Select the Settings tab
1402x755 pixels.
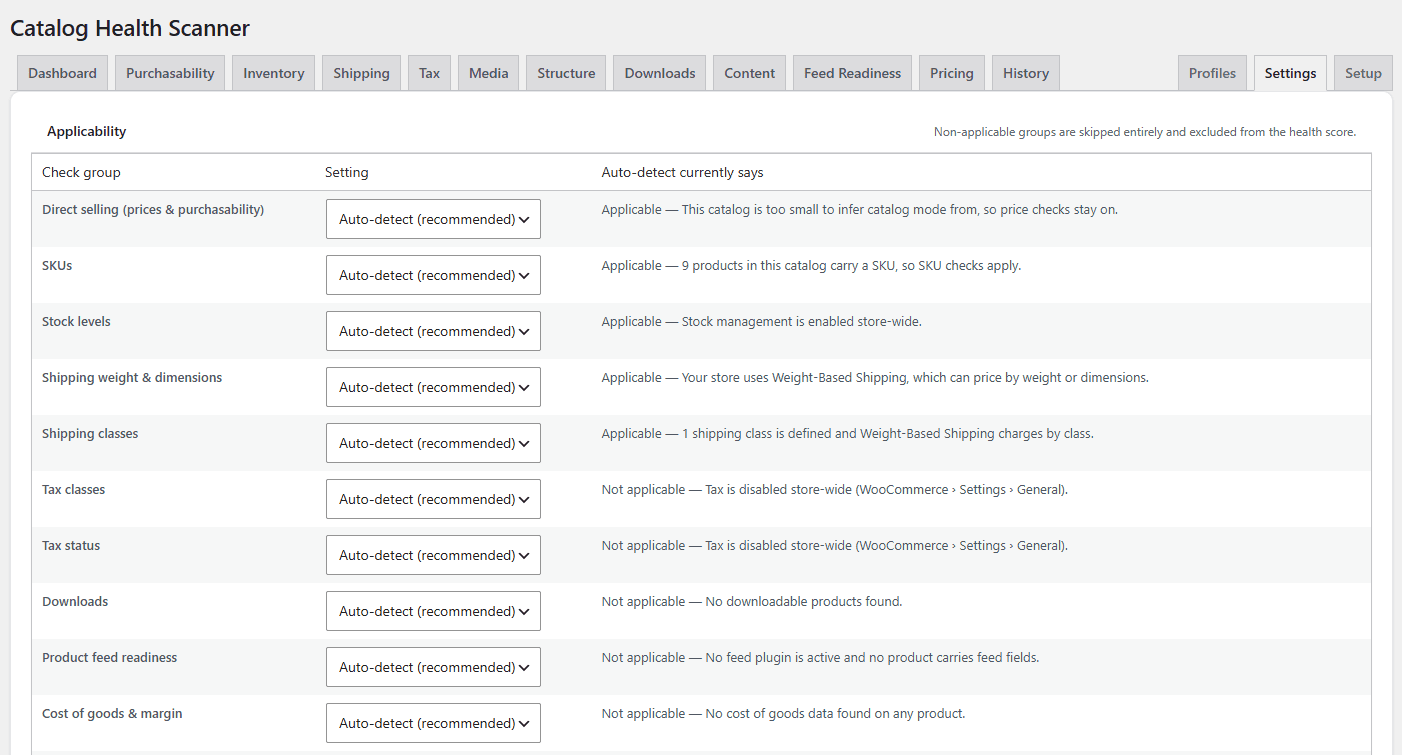1290,73
